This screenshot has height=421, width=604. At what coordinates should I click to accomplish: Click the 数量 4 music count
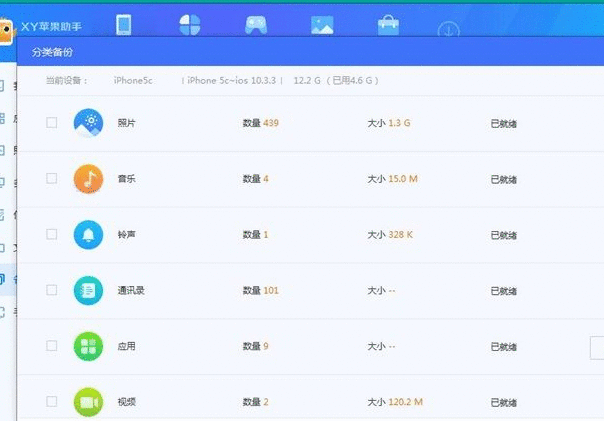point(255,179)
